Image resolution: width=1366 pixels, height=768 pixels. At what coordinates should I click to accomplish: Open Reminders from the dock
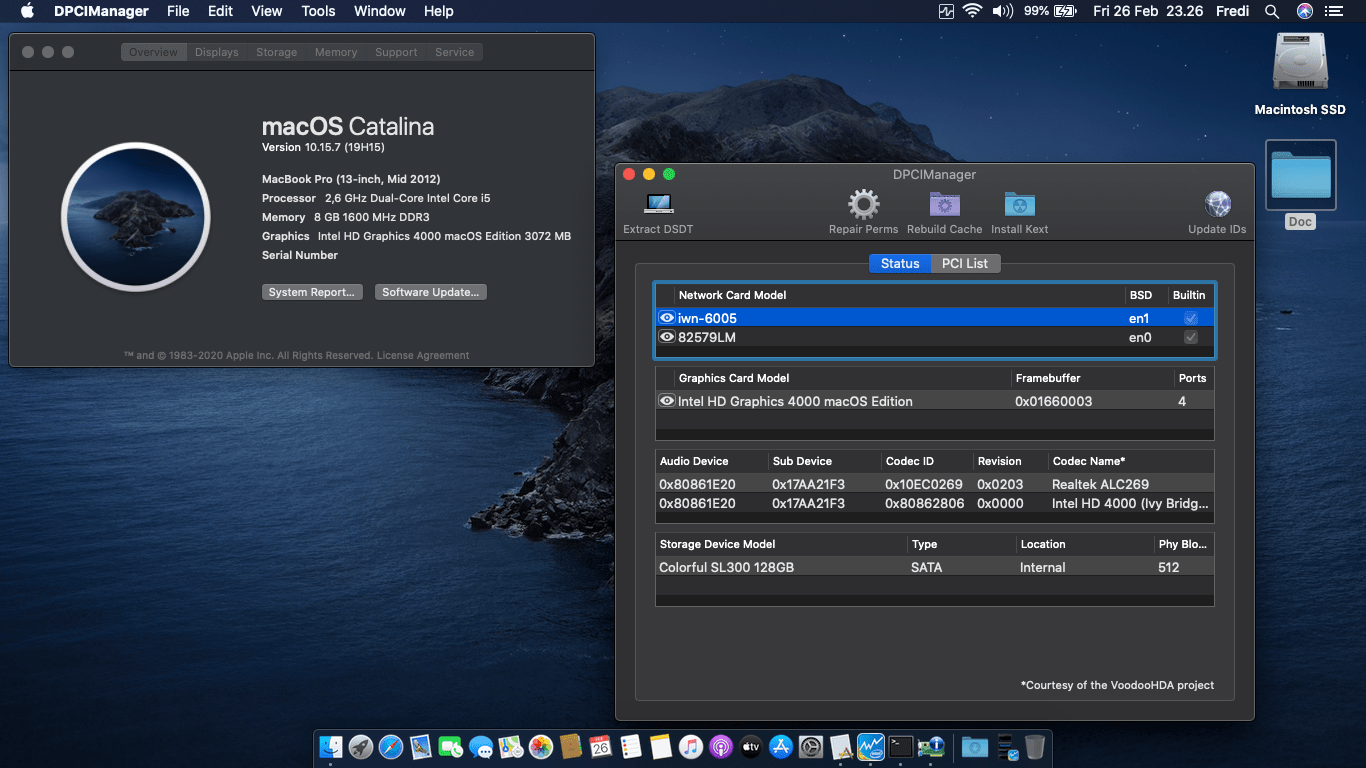(631, 746)
